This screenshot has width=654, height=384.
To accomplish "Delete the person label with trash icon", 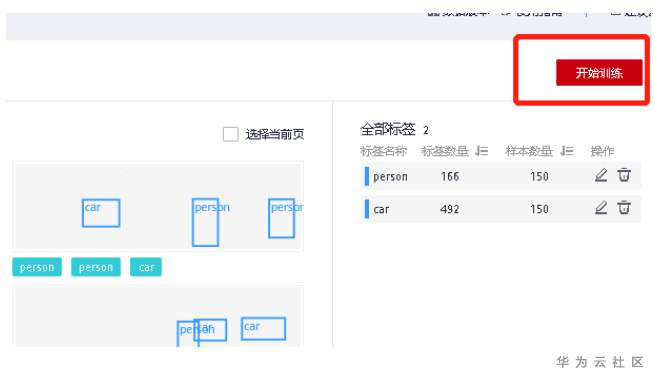I will click(x=624, y=175).
